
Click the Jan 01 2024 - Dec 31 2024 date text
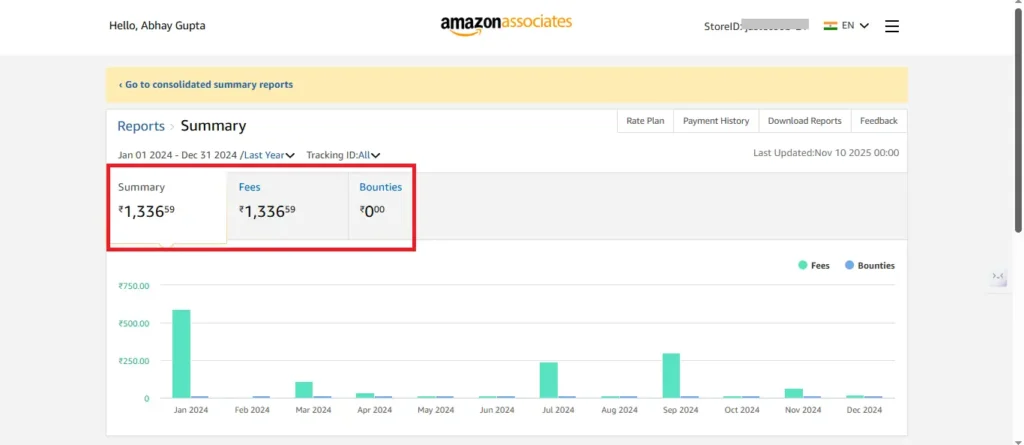[177, 155]
